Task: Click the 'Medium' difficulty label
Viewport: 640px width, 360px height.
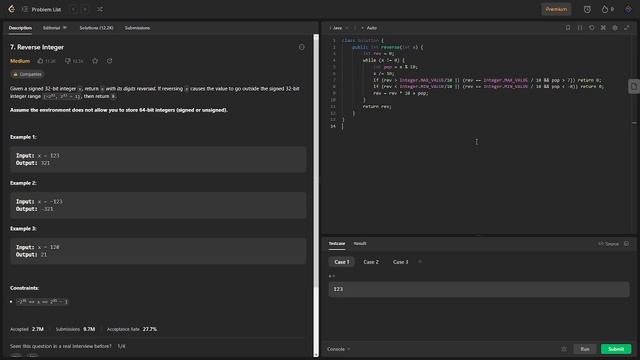Action: [20, 61]
